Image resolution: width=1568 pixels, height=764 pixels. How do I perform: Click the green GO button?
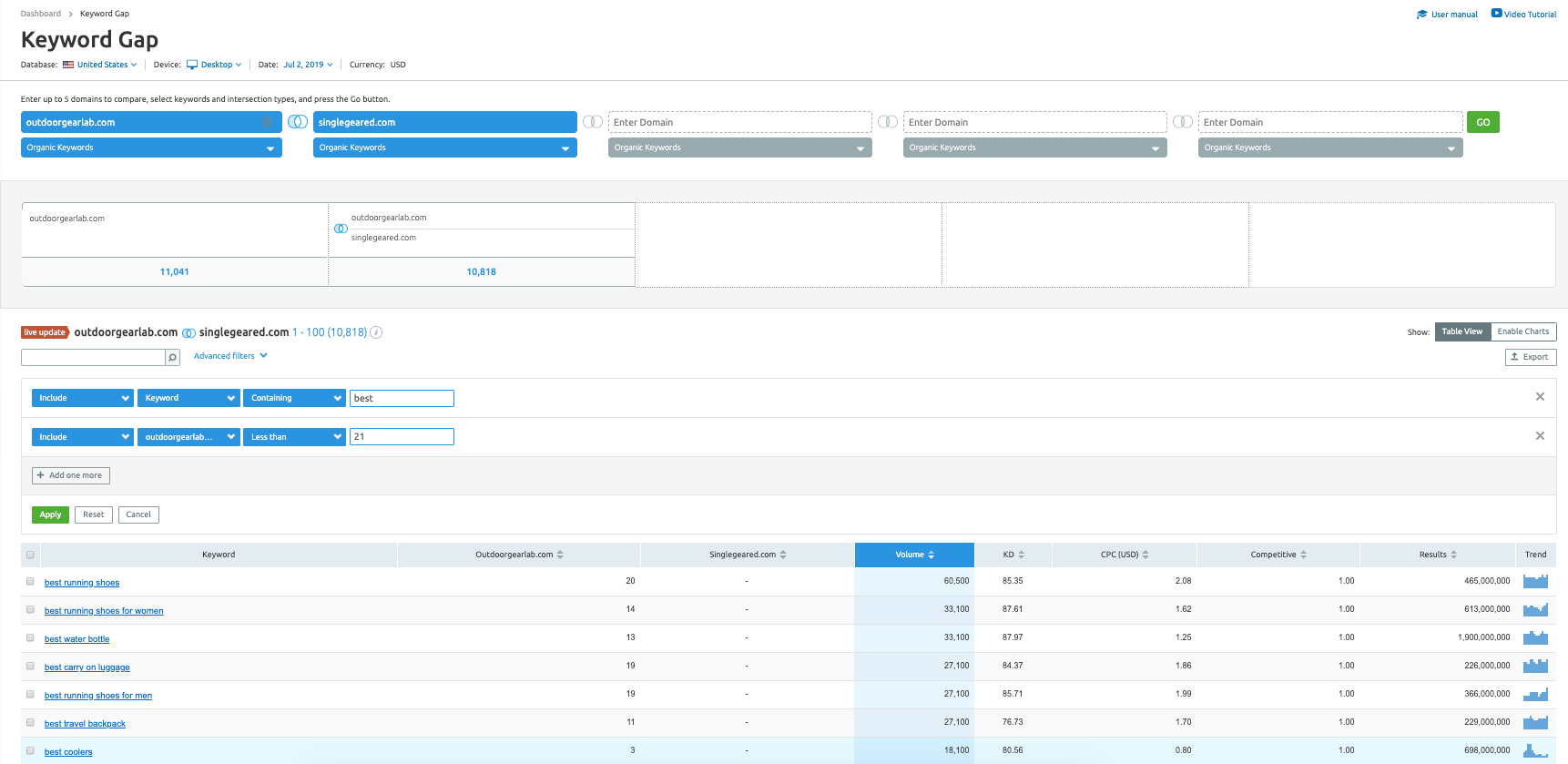[1483, 122]
